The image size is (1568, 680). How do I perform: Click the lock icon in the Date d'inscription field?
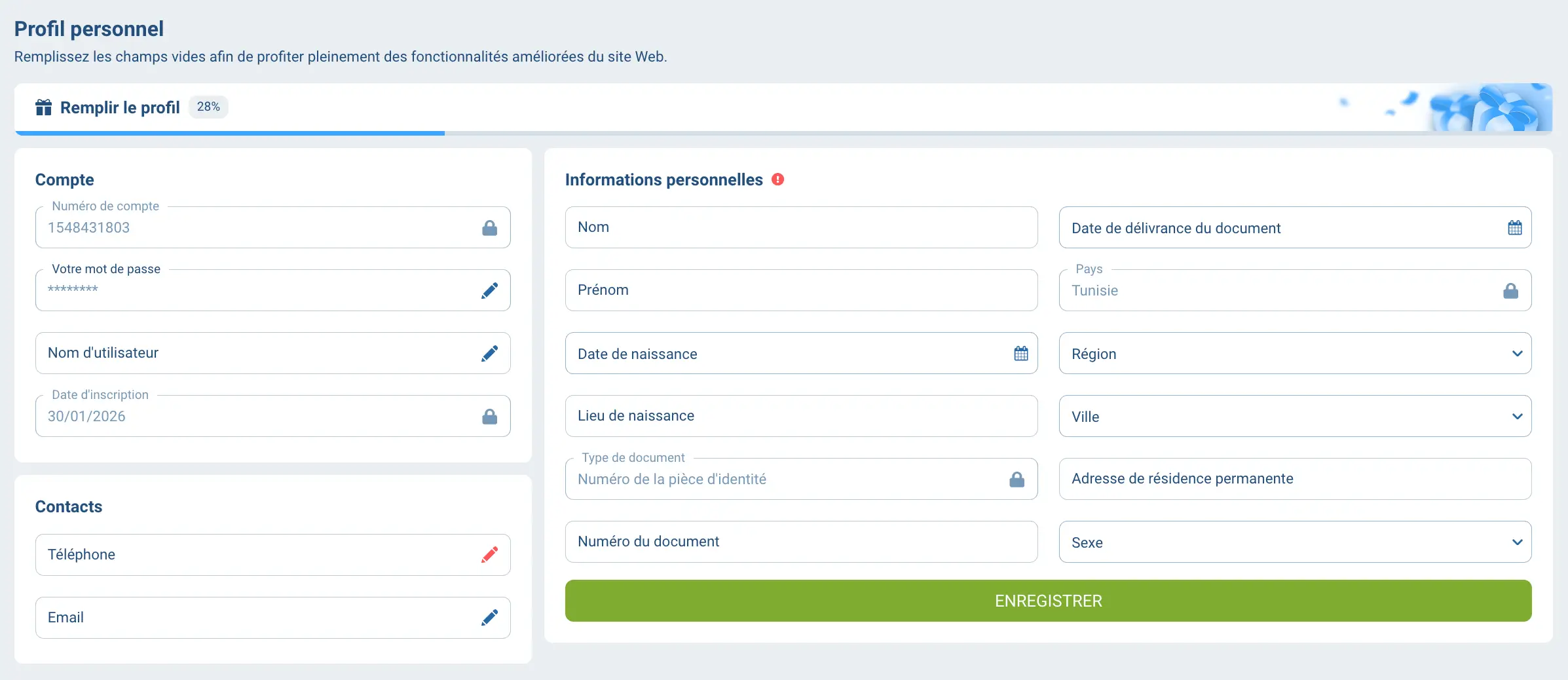[x=489, y=417]
